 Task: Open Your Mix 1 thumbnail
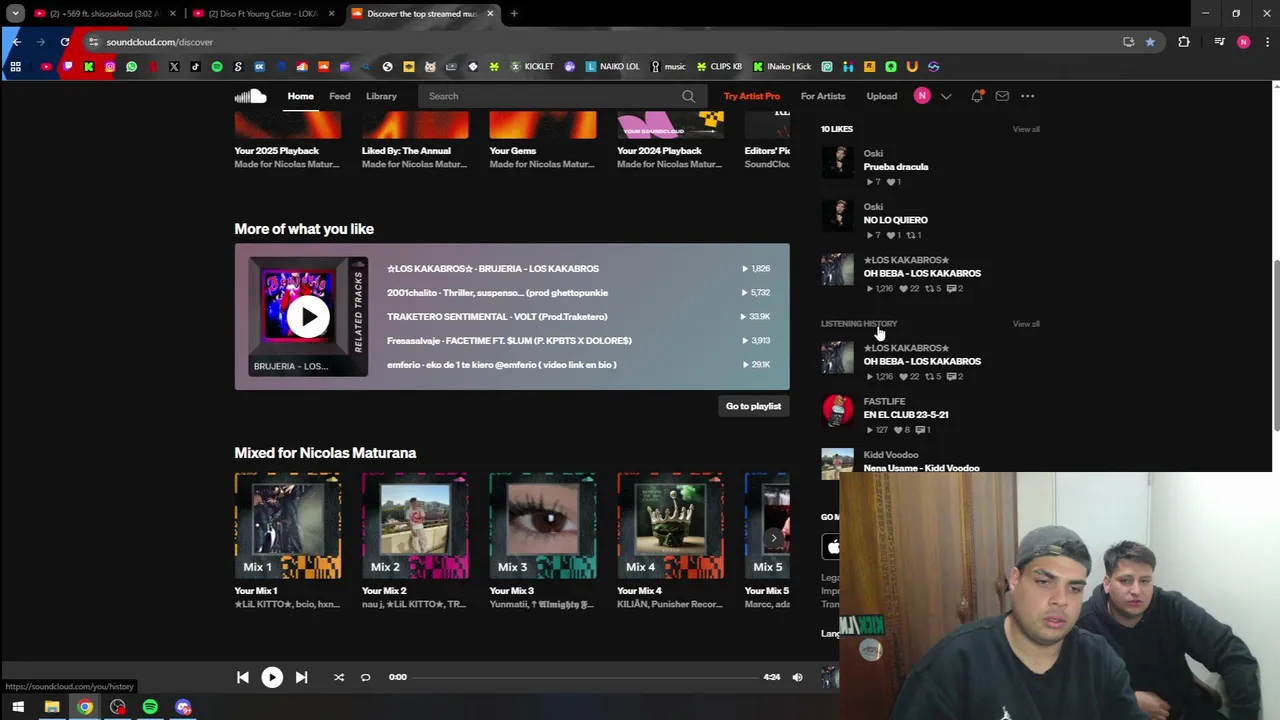pos(288,526)
